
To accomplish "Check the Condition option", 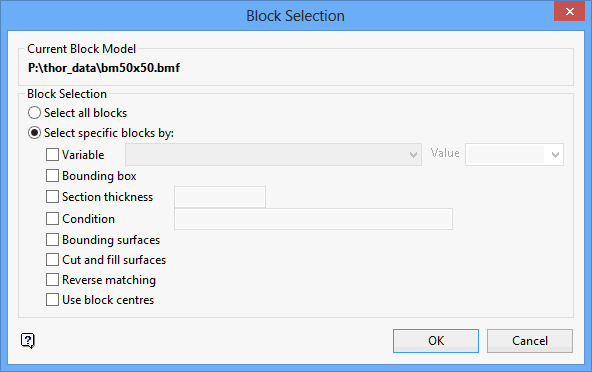I will pos(52,219).
